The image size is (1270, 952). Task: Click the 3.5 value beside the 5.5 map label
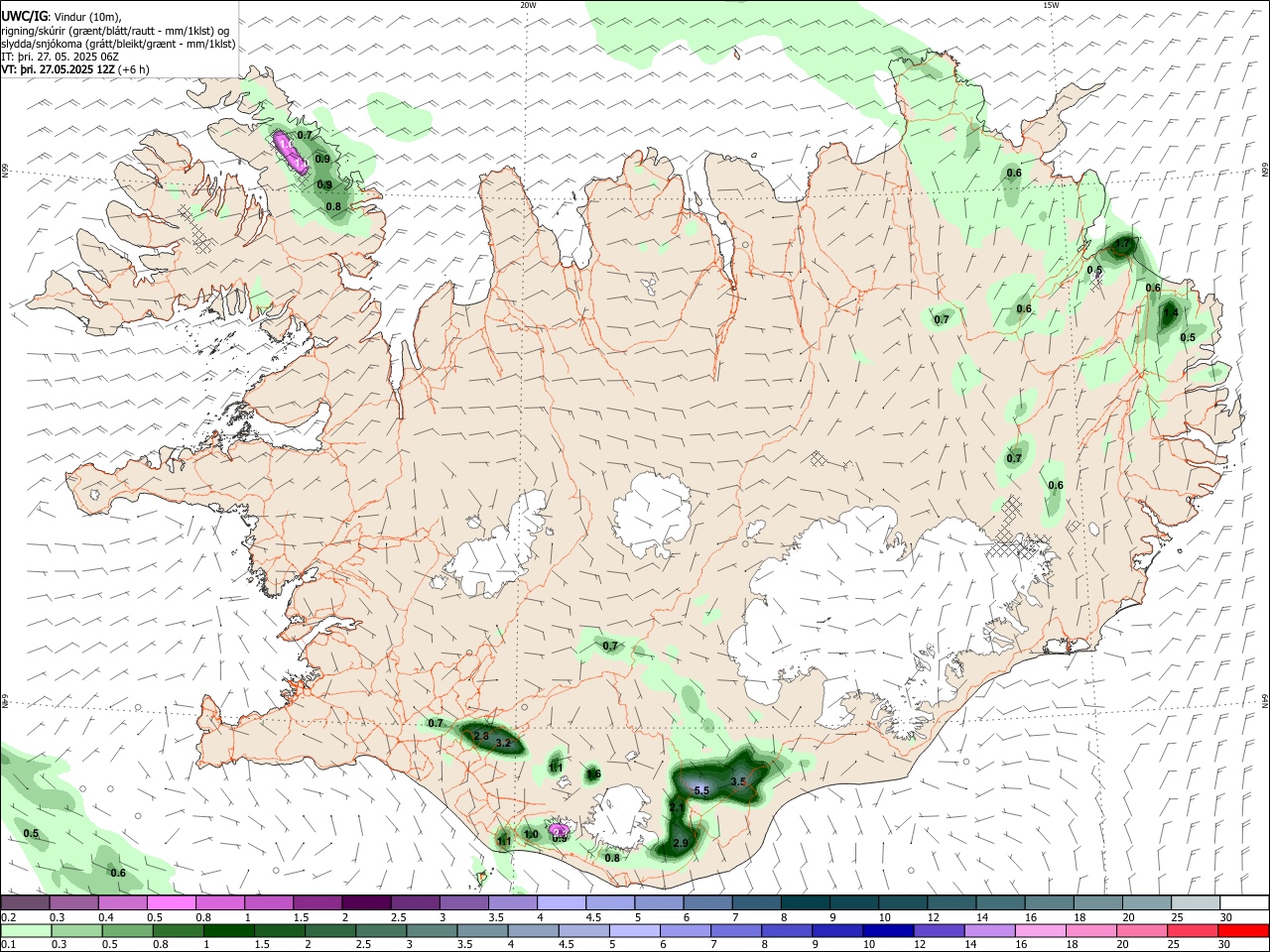click(738, 781)
